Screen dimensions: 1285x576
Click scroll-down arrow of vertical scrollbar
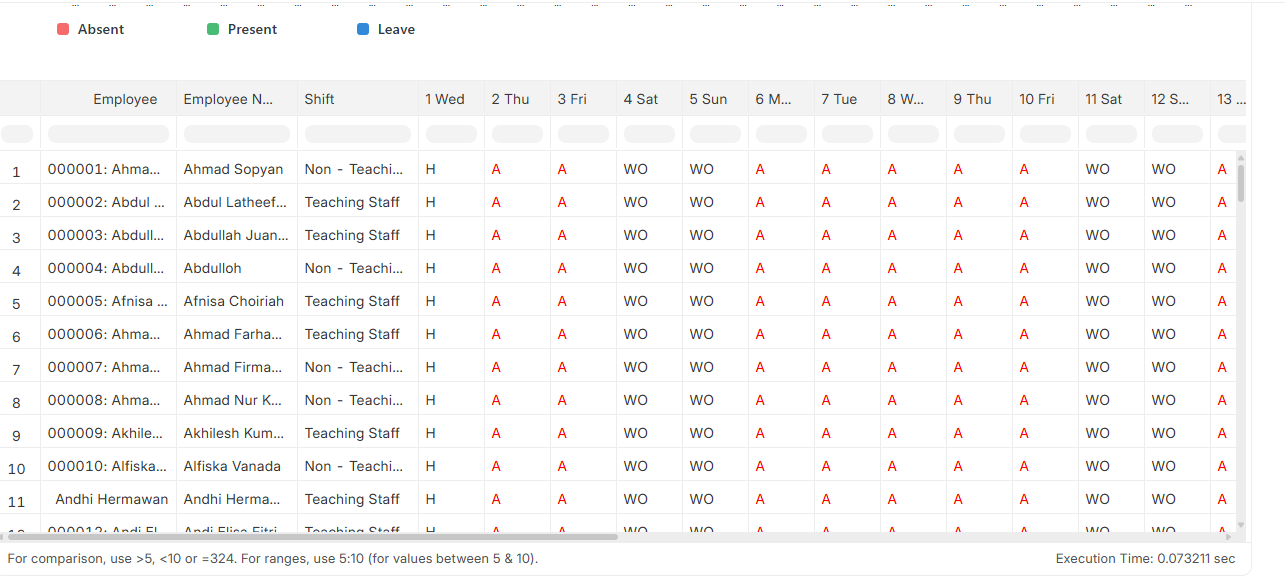(x=1241, y=524)
